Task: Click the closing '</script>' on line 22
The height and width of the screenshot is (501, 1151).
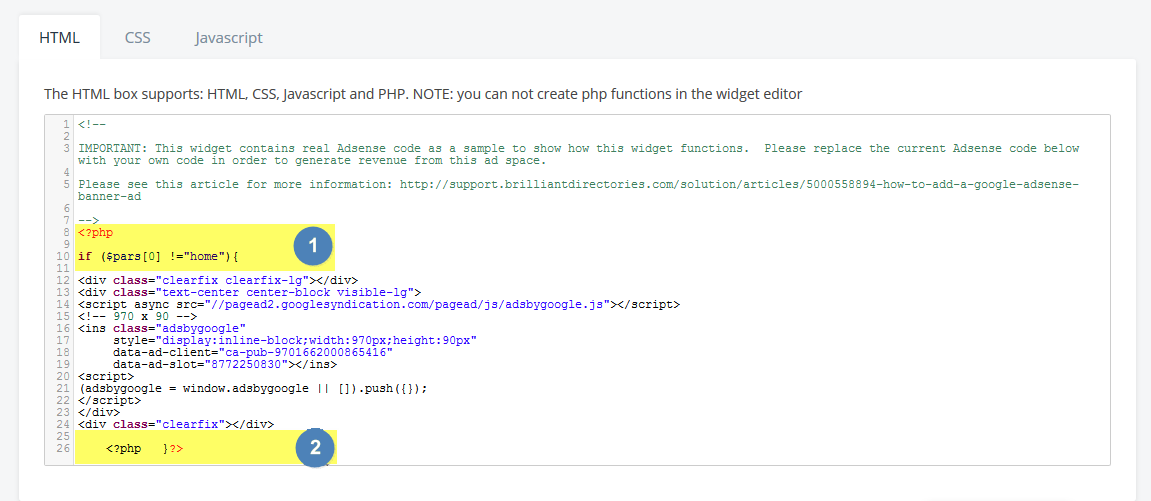Action: [x=109, y=400]
